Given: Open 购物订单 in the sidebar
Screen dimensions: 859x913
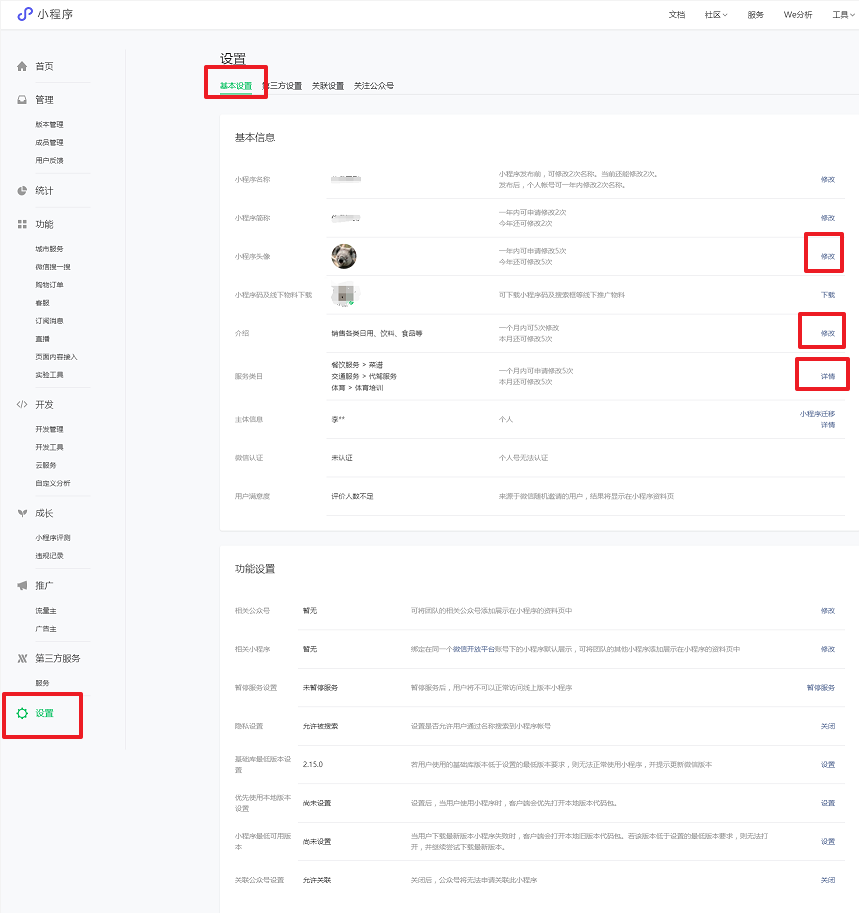Looking at the screenshot, I should (x=50, y=285).
